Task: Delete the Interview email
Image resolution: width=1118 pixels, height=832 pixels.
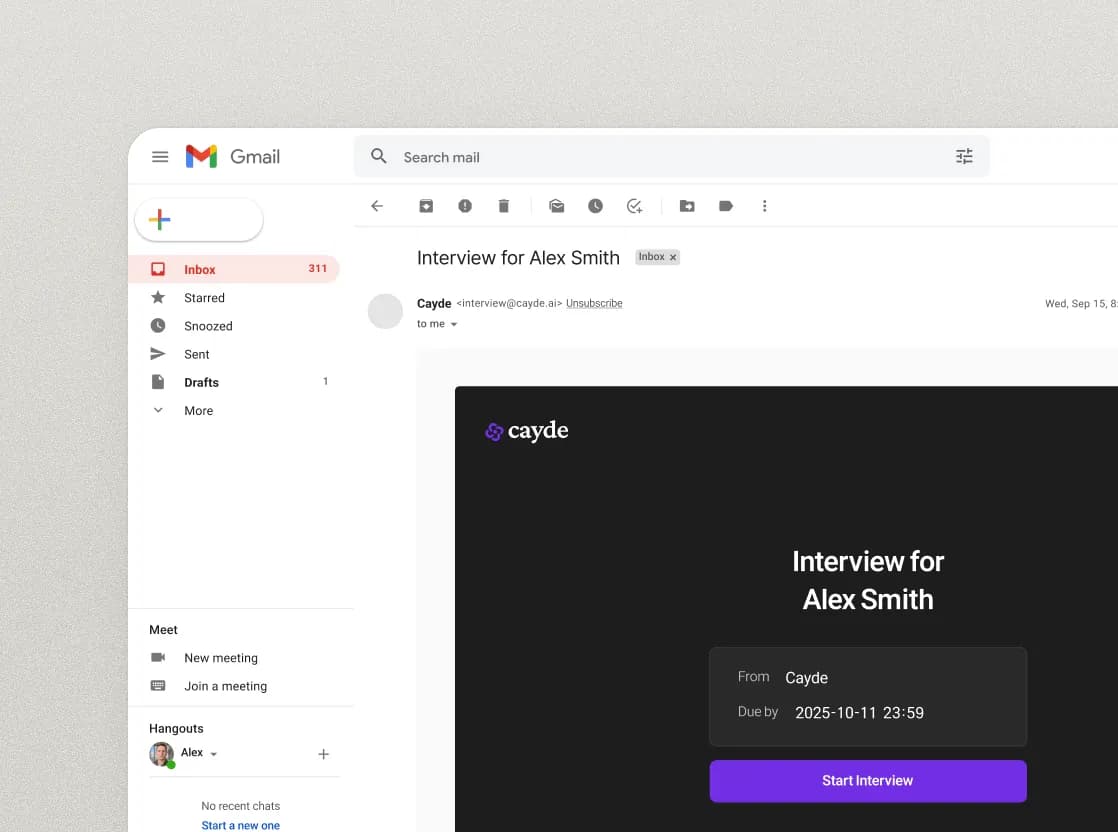Action: pos(504,206)
